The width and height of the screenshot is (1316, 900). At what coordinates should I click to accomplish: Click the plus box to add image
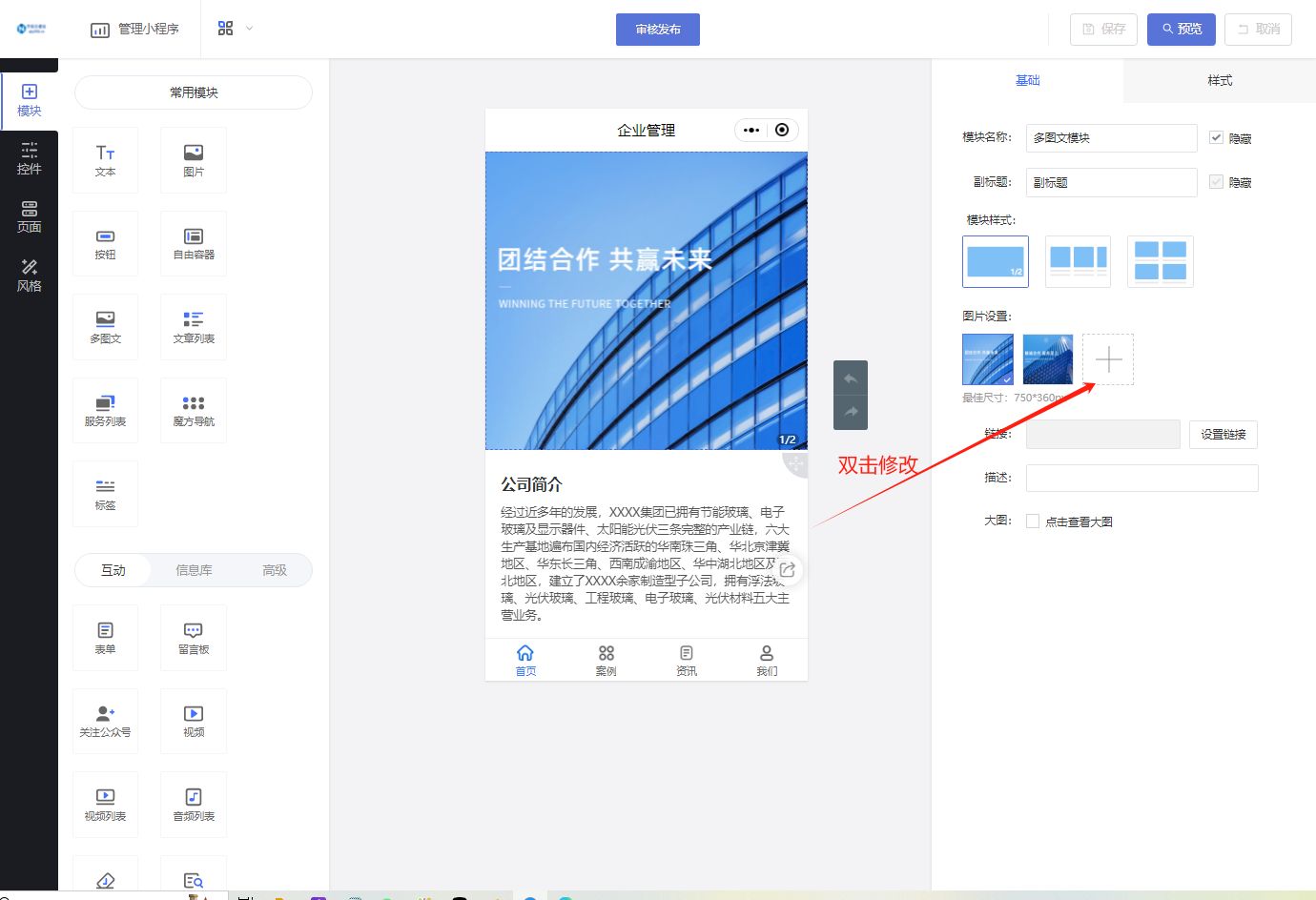click(x=1108, y=359)
